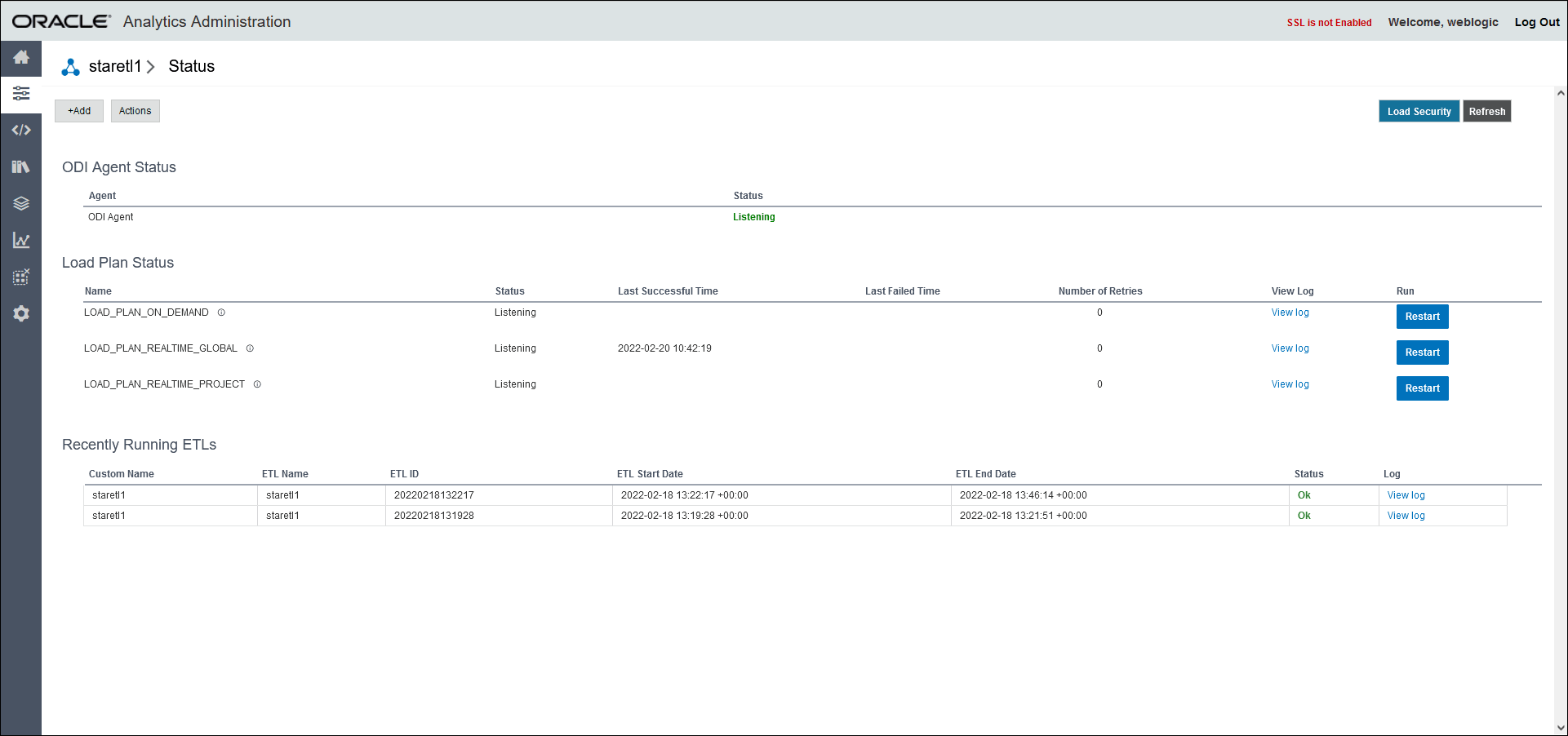The height and width of the screenshot is (736, 1568).
Task: Click ETL start date 2022-02-18 13:22:17
Action: [x=684, y=495]
